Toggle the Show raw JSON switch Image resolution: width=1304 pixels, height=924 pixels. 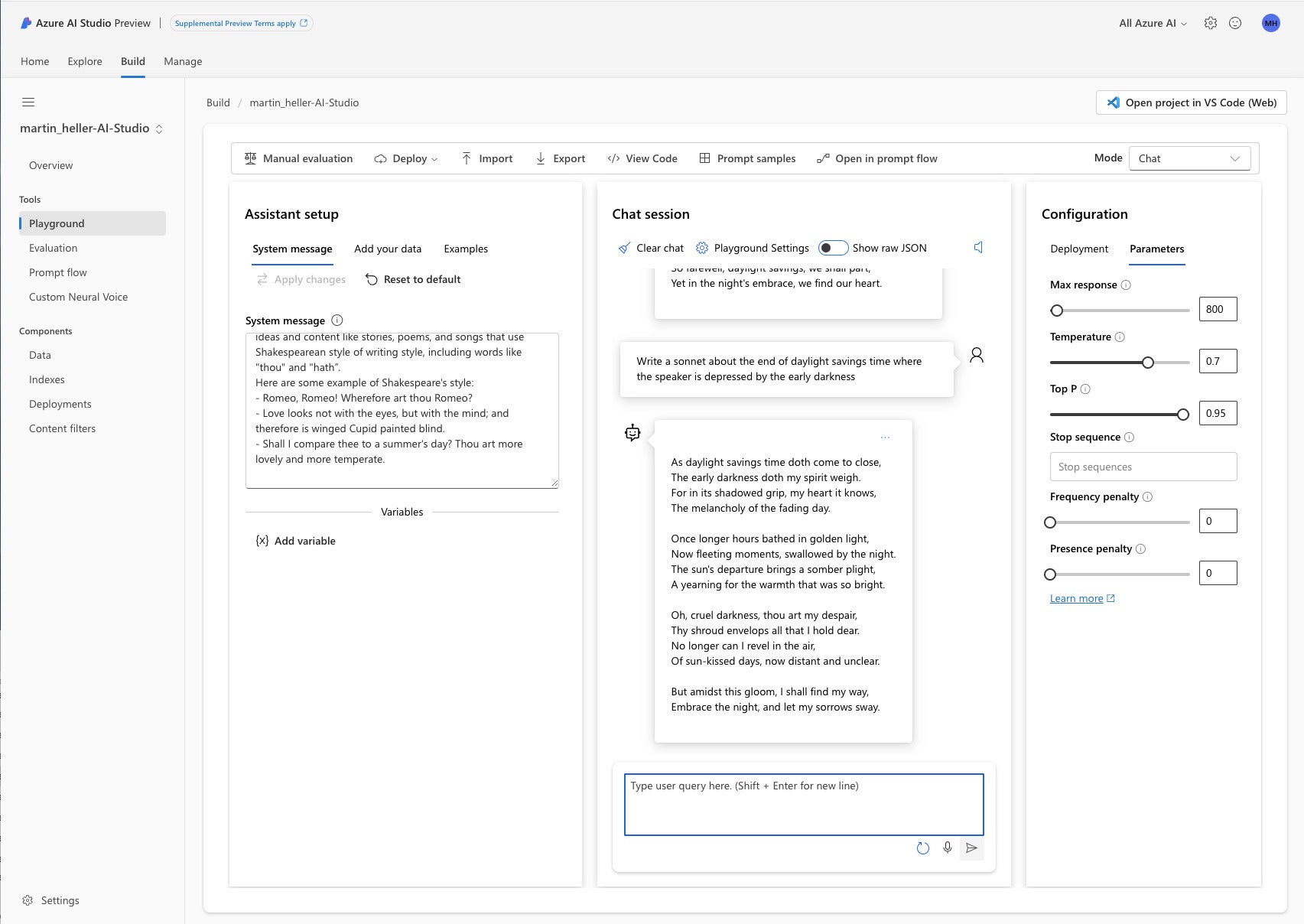click(833, 248)
